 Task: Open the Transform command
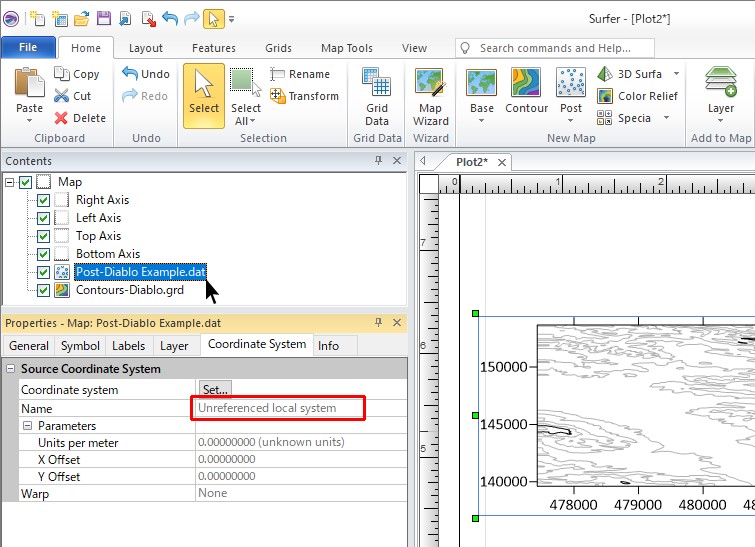tap(304, 96)
